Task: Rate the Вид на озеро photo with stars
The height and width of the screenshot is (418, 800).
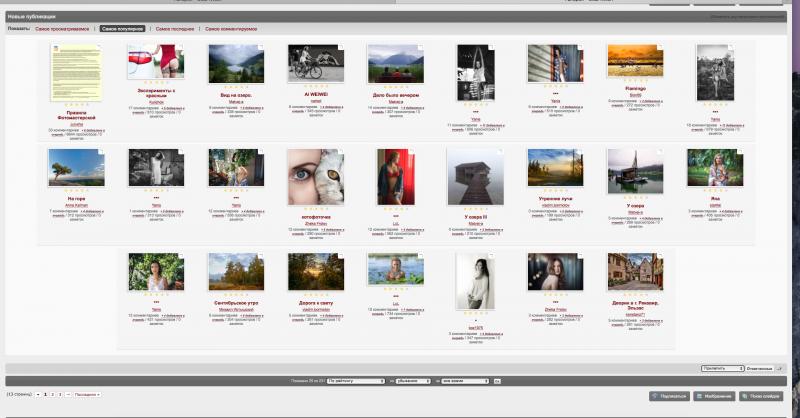Action: click(x=236, y=88)
